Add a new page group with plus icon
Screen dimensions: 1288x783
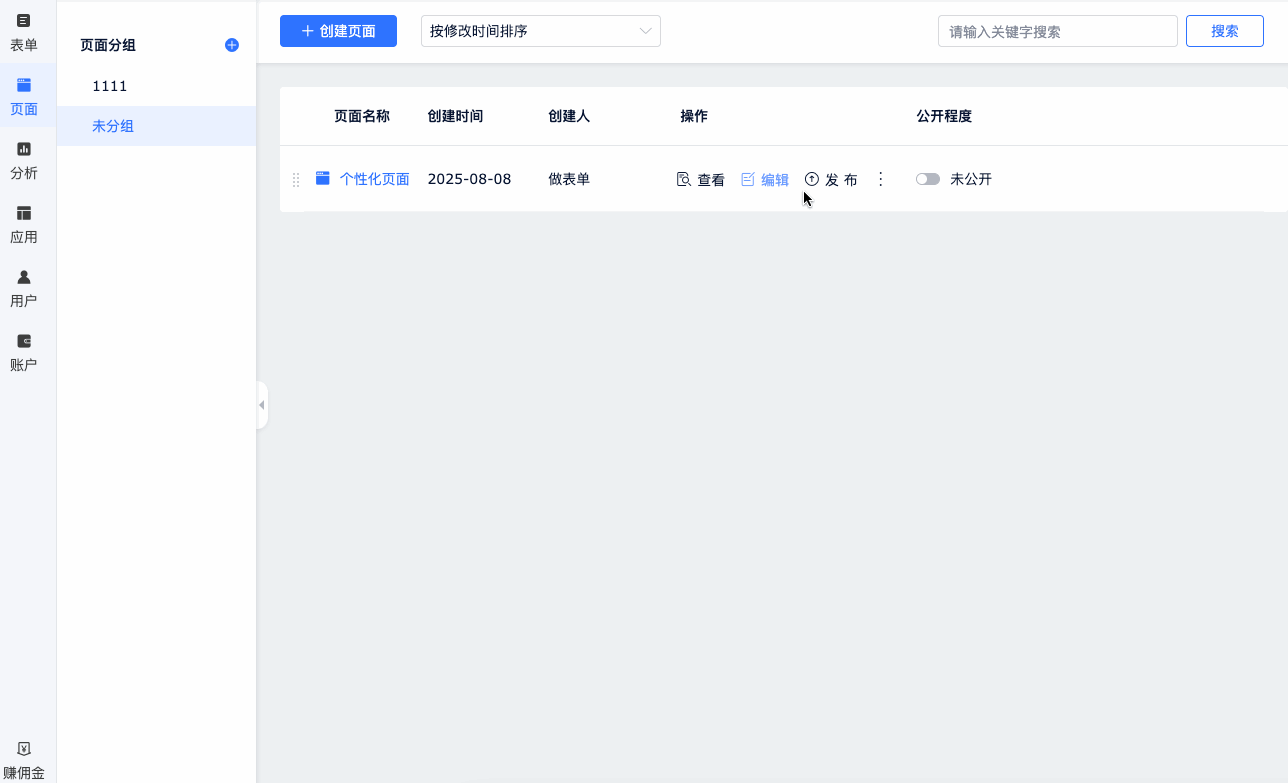pyautogui.click(x=232, y=45)
